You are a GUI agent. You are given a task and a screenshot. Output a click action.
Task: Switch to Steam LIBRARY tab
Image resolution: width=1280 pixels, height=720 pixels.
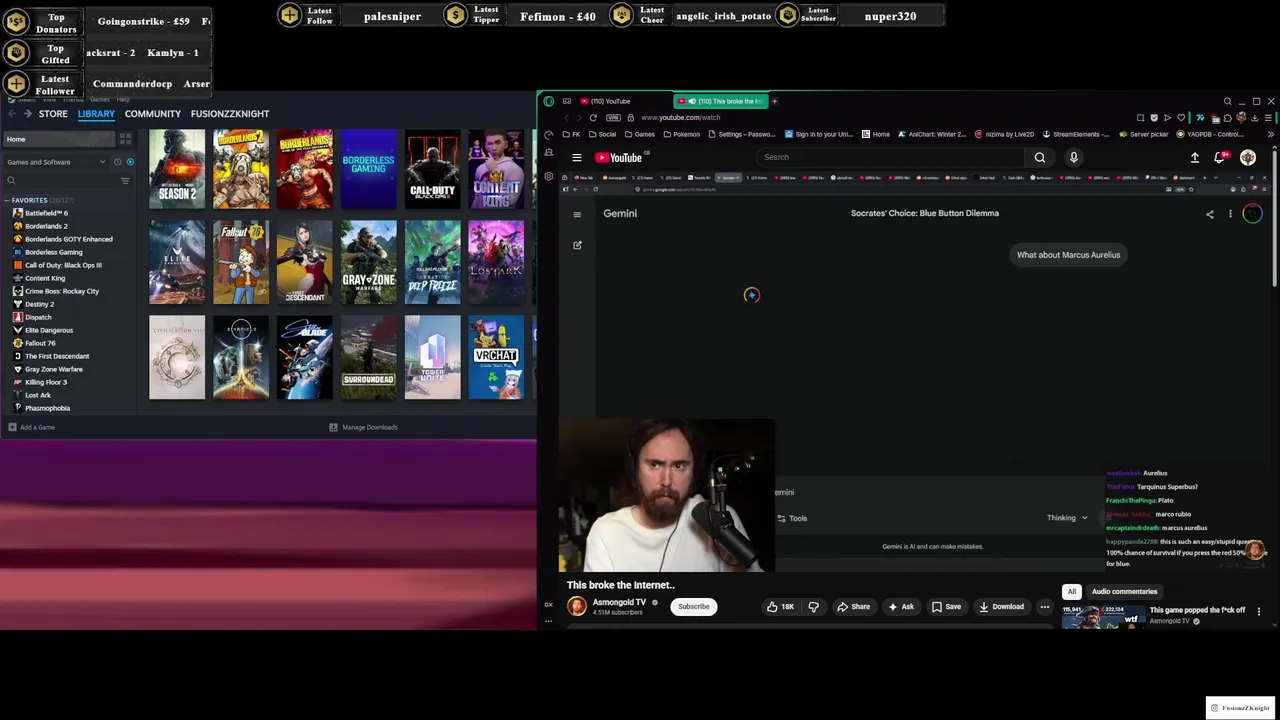pyautogui.click(x=96, y=114)
